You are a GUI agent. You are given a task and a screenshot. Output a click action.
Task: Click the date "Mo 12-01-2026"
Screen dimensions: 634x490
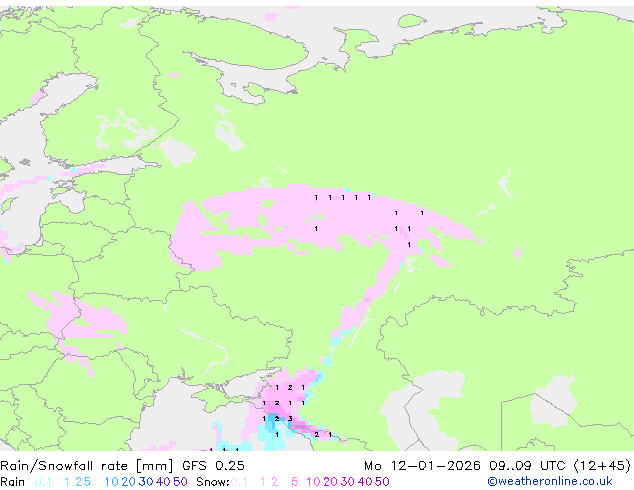(422, 466)
